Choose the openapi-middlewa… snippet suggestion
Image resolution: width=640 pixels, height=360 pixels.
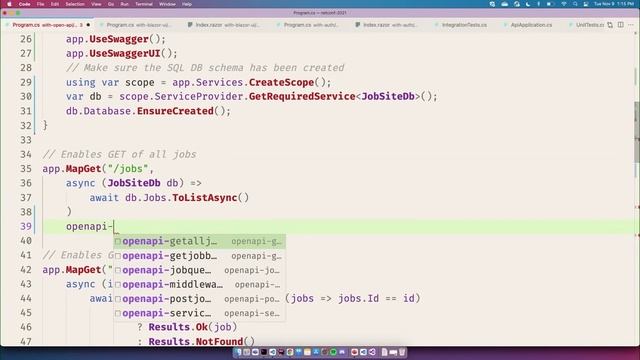click(200, 284)
